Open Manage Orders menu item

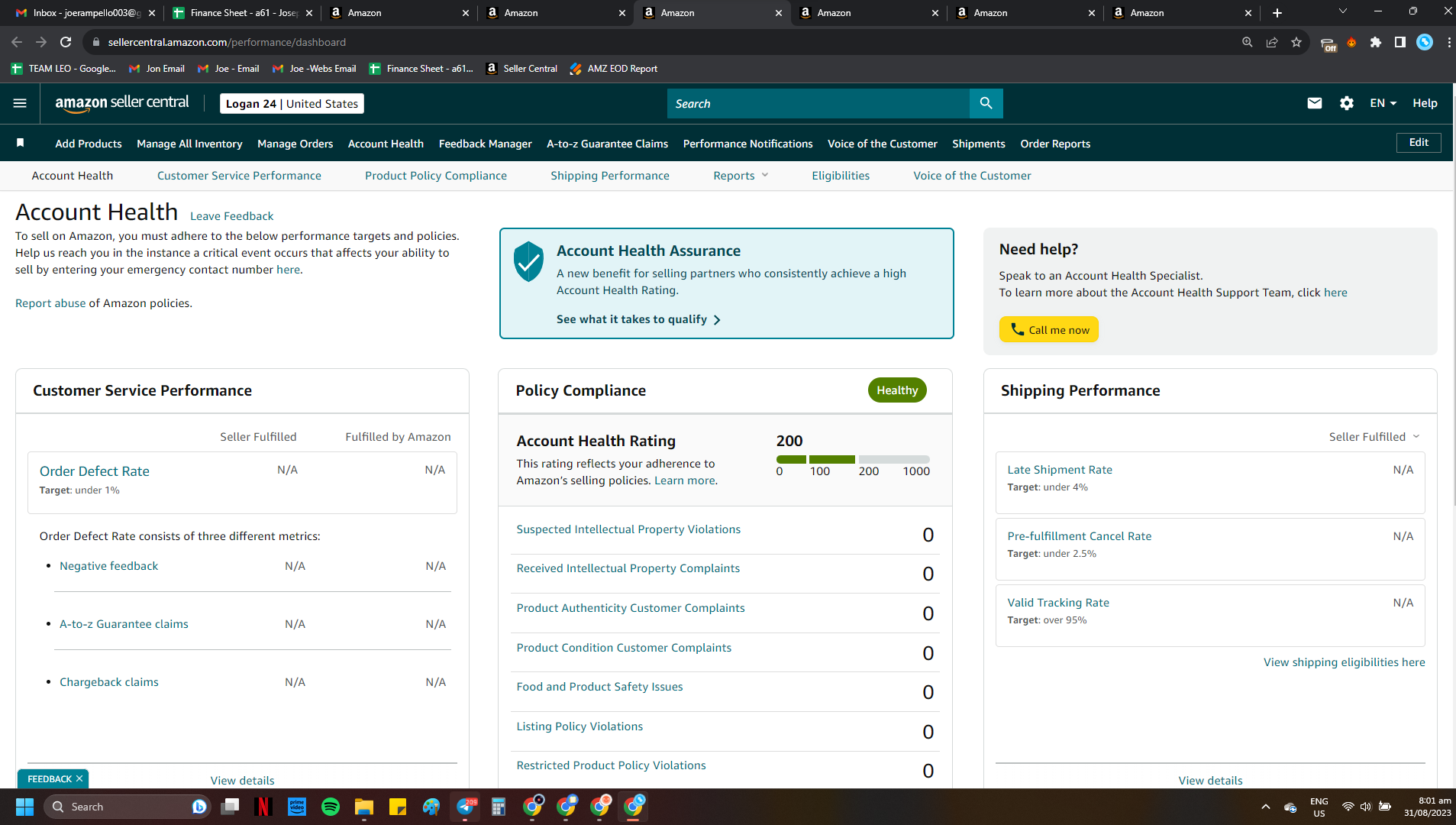pos(295,144)
